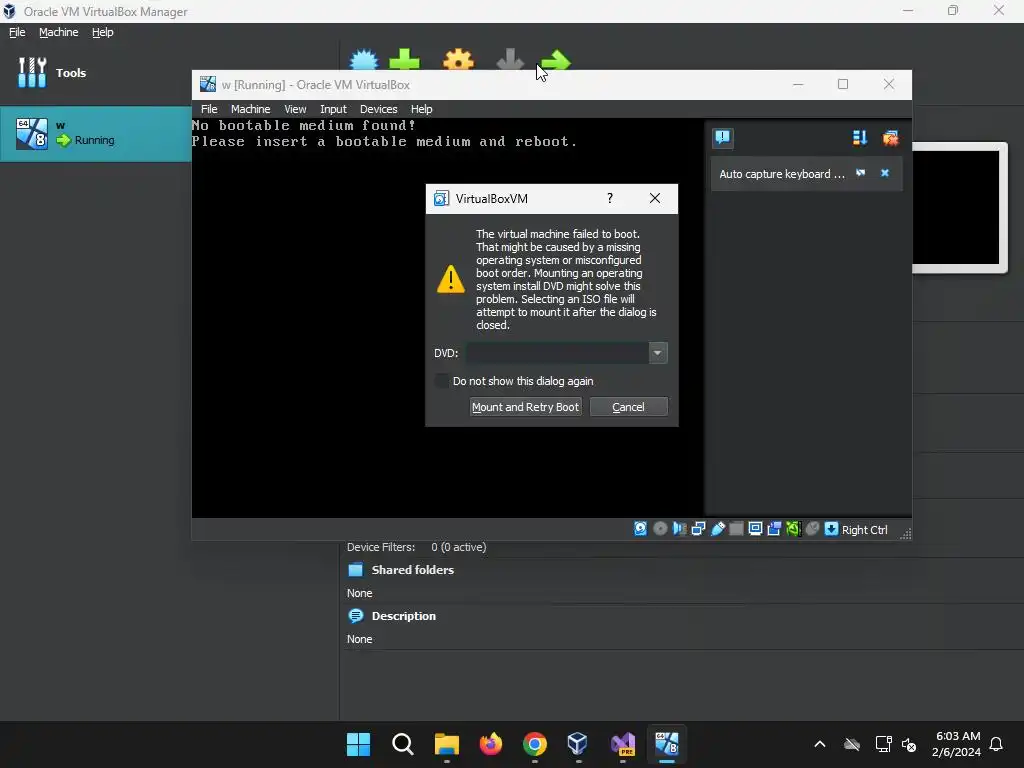
Task: Check 'Do not show this dialog again'
Action: coord(442,381)
